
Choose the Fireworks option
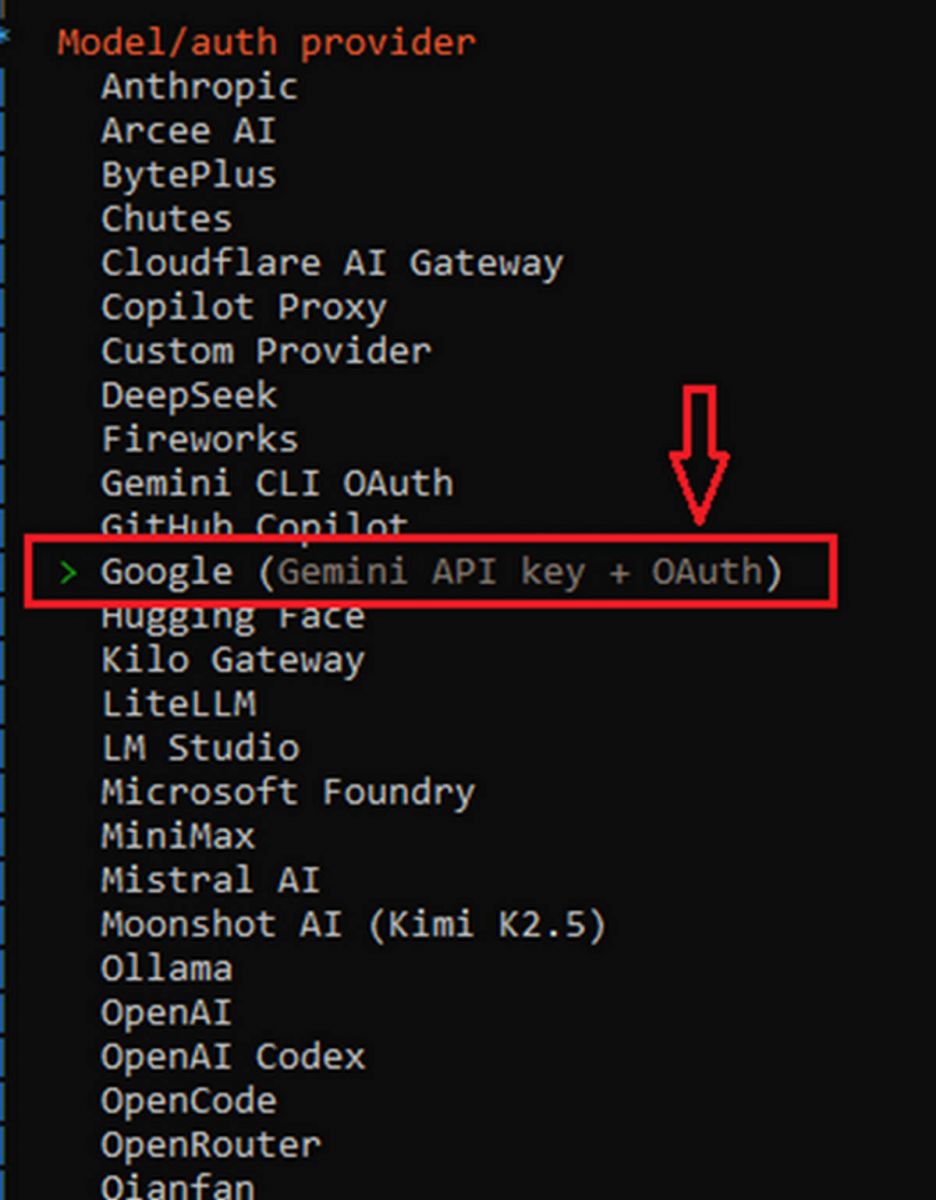[x=199, y=439]
